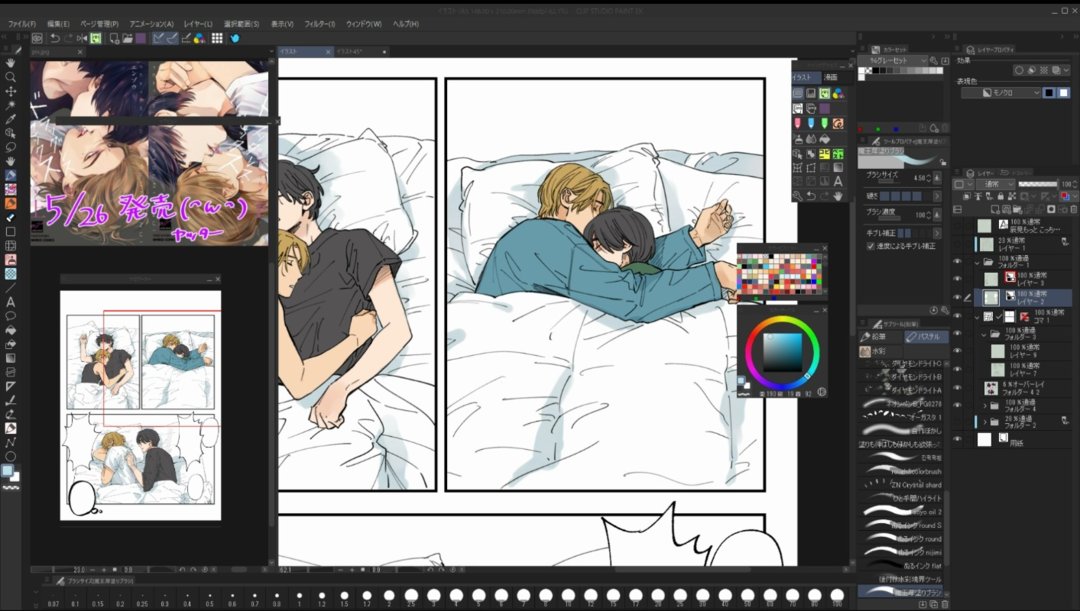Click the flip horizontal icon in command bar
This screenshot has height=611, width=1080.
pyautogui.click(x=82, y=38)
